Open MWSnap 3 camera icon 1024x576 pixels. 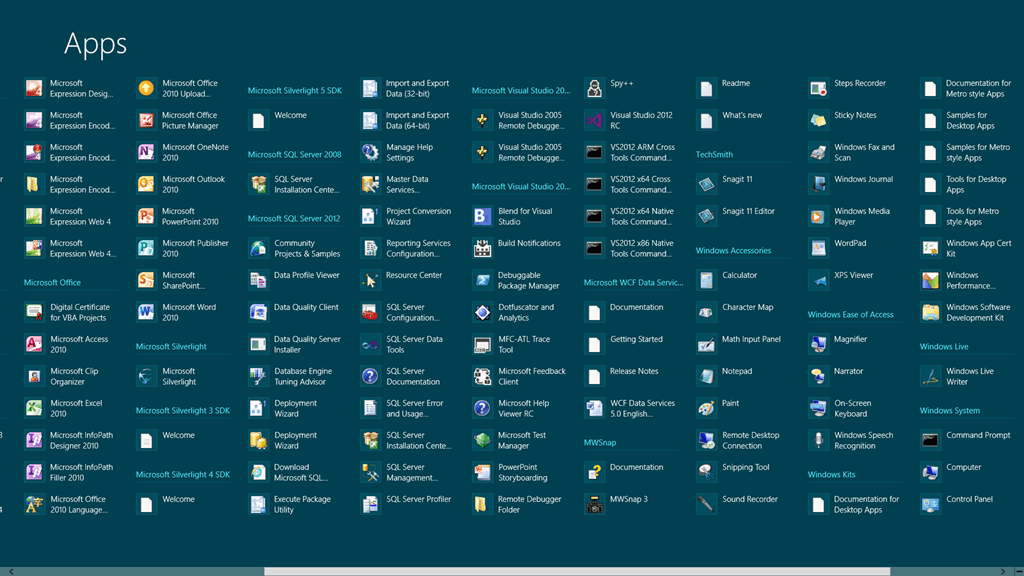pyautogui.click(x=594, y=504)
